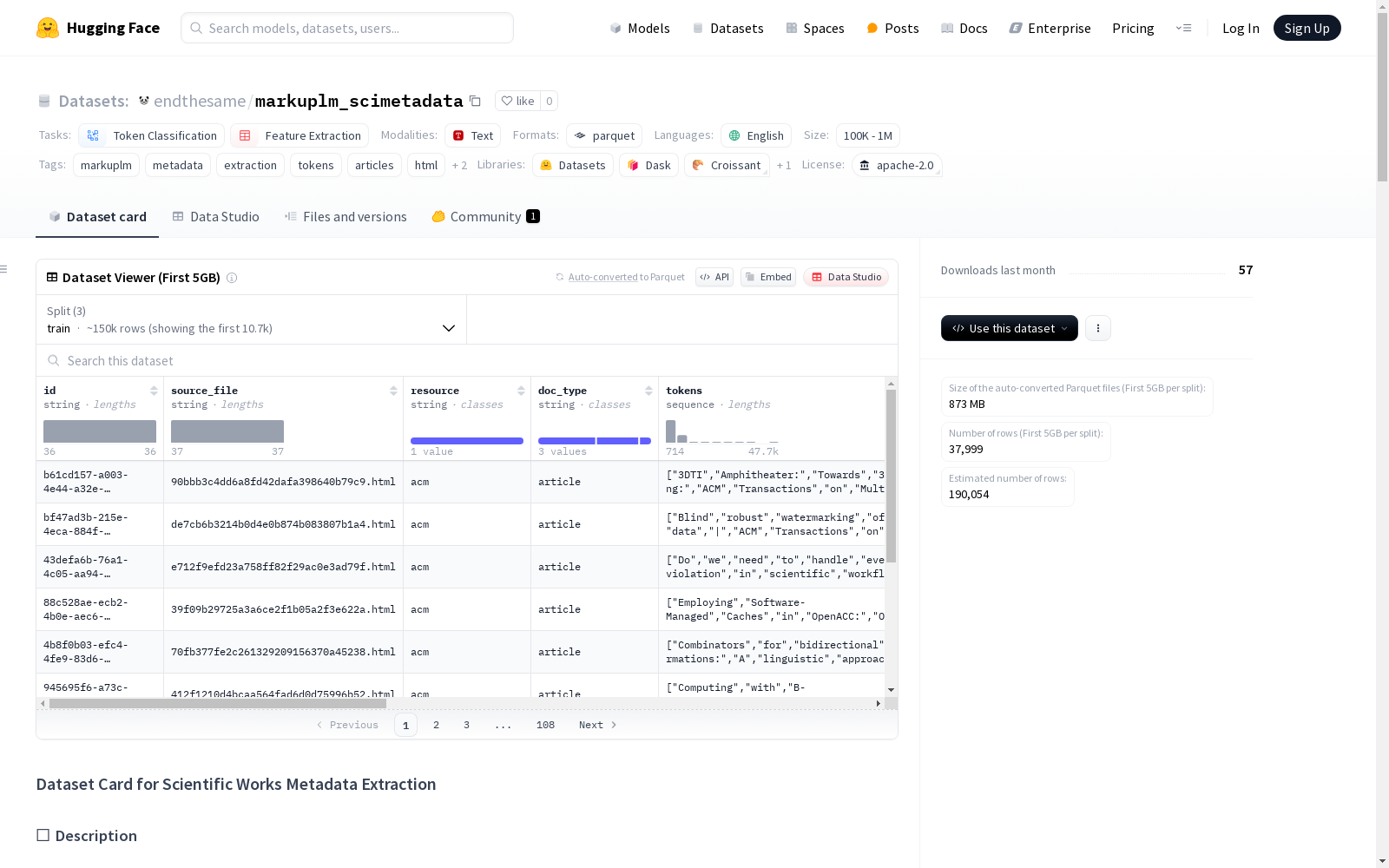Click the resource classes distribution bar
Screen dimensions: 1389x868
[x=467, y=441]
